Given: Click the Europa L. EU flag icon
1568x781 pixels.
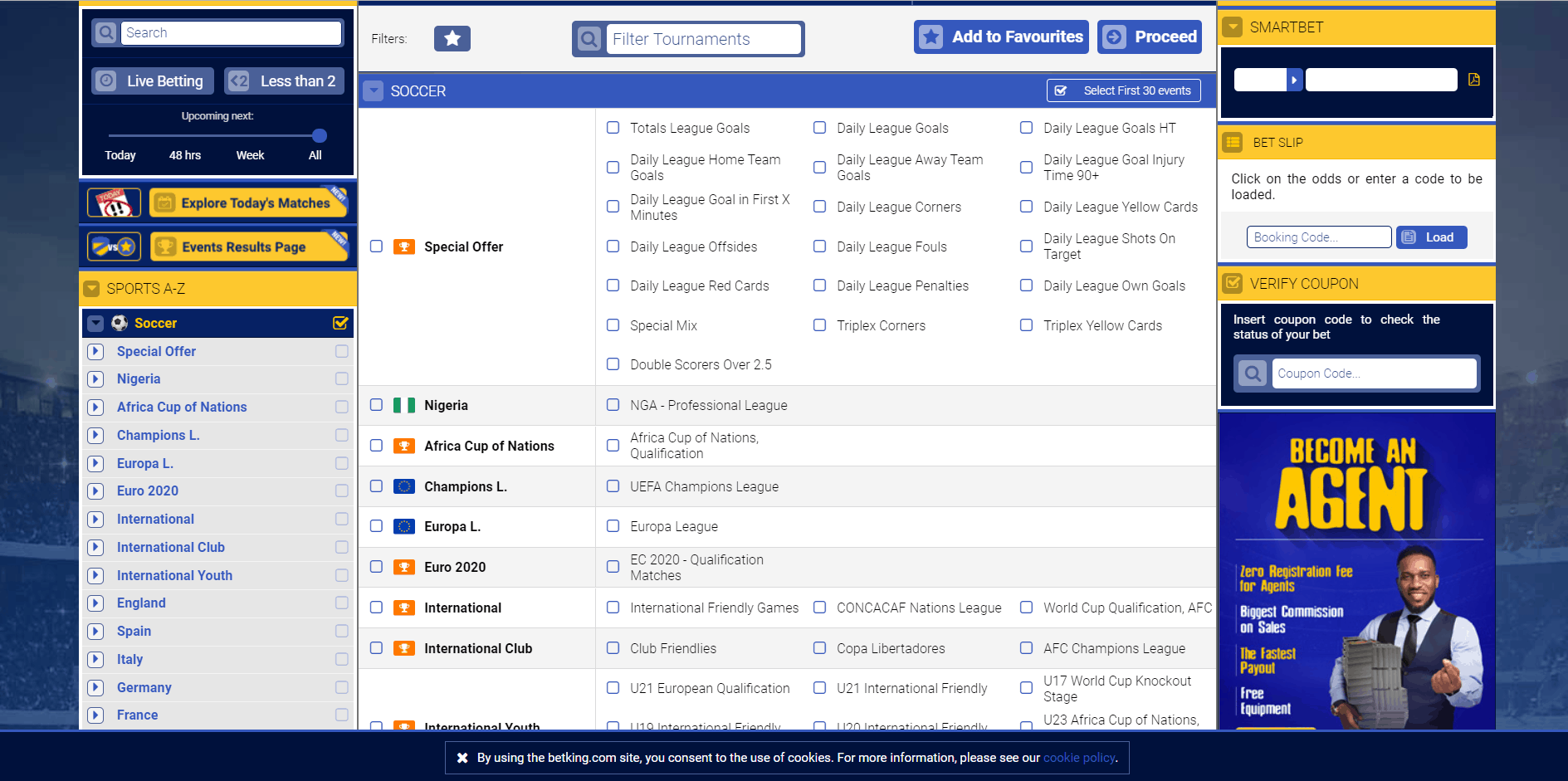Looking at the screenshot, I should (x=404, y=526).
